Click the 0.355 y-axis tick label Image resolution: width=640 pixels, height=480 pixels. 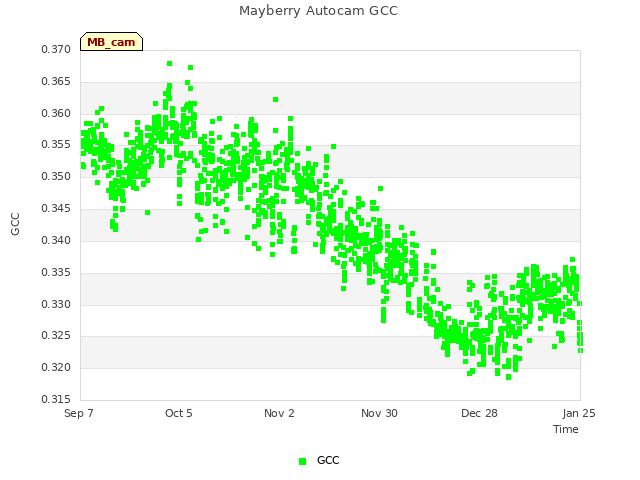[x=56, y=144]
